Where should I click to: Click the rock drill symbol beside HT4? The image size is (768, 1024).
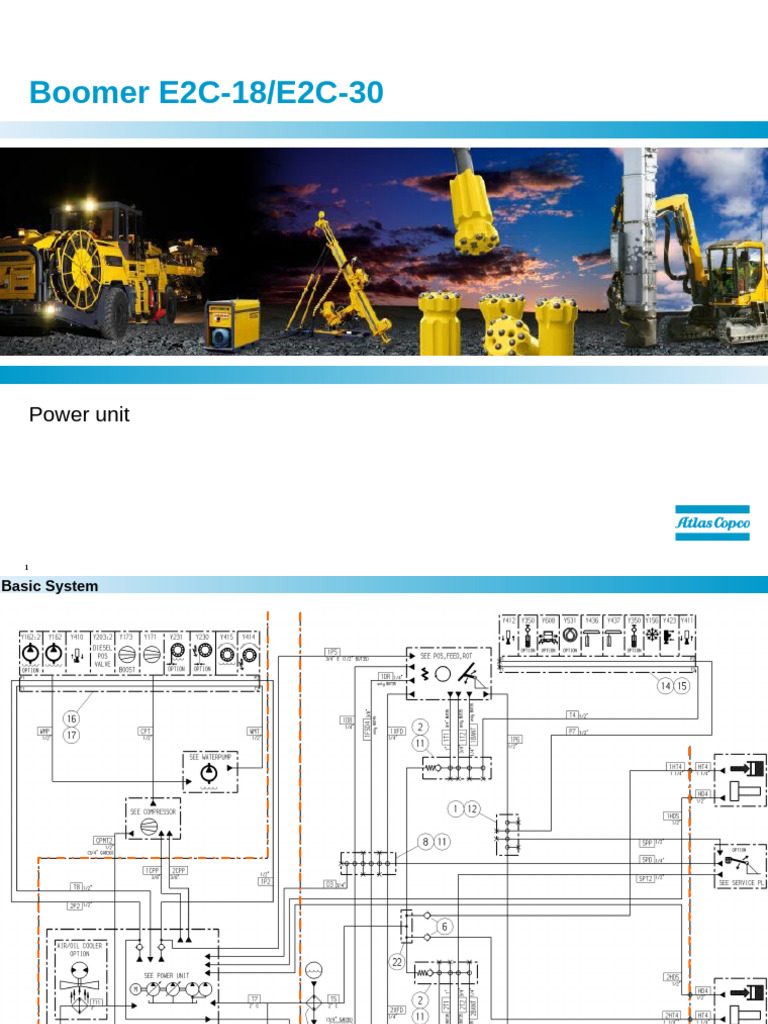pos(746,769)
